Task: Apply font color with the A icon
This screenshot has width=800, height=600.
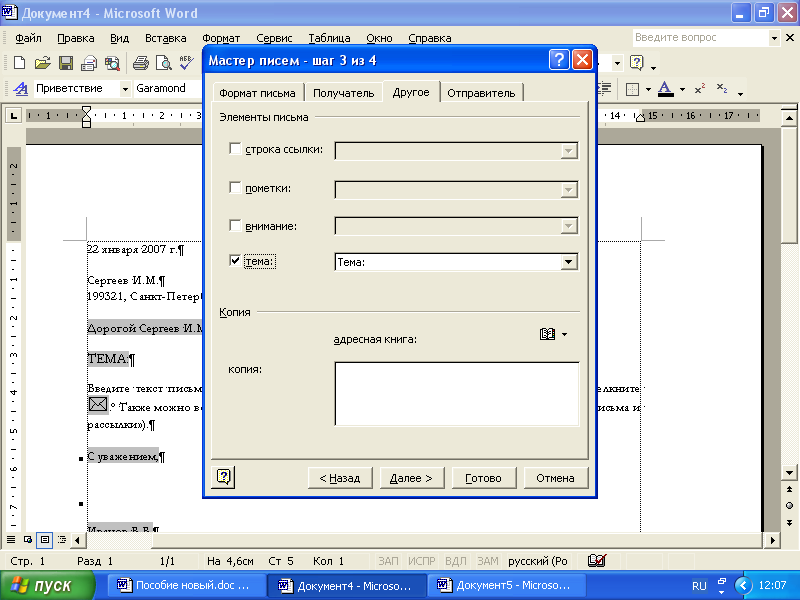Action: (665, 89)
